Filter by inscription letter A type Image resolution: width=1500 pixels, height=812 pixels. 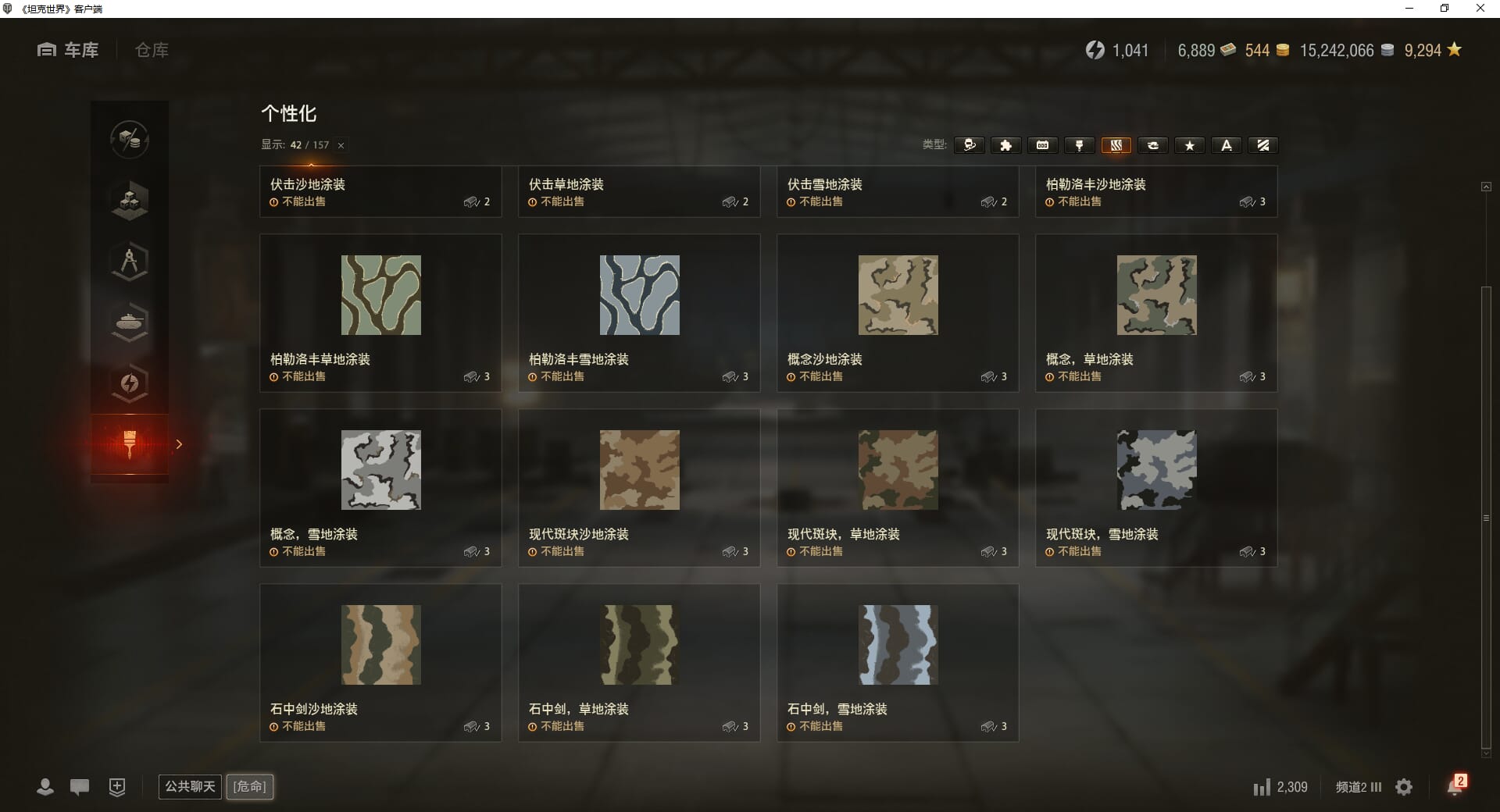coord(1226,145)
